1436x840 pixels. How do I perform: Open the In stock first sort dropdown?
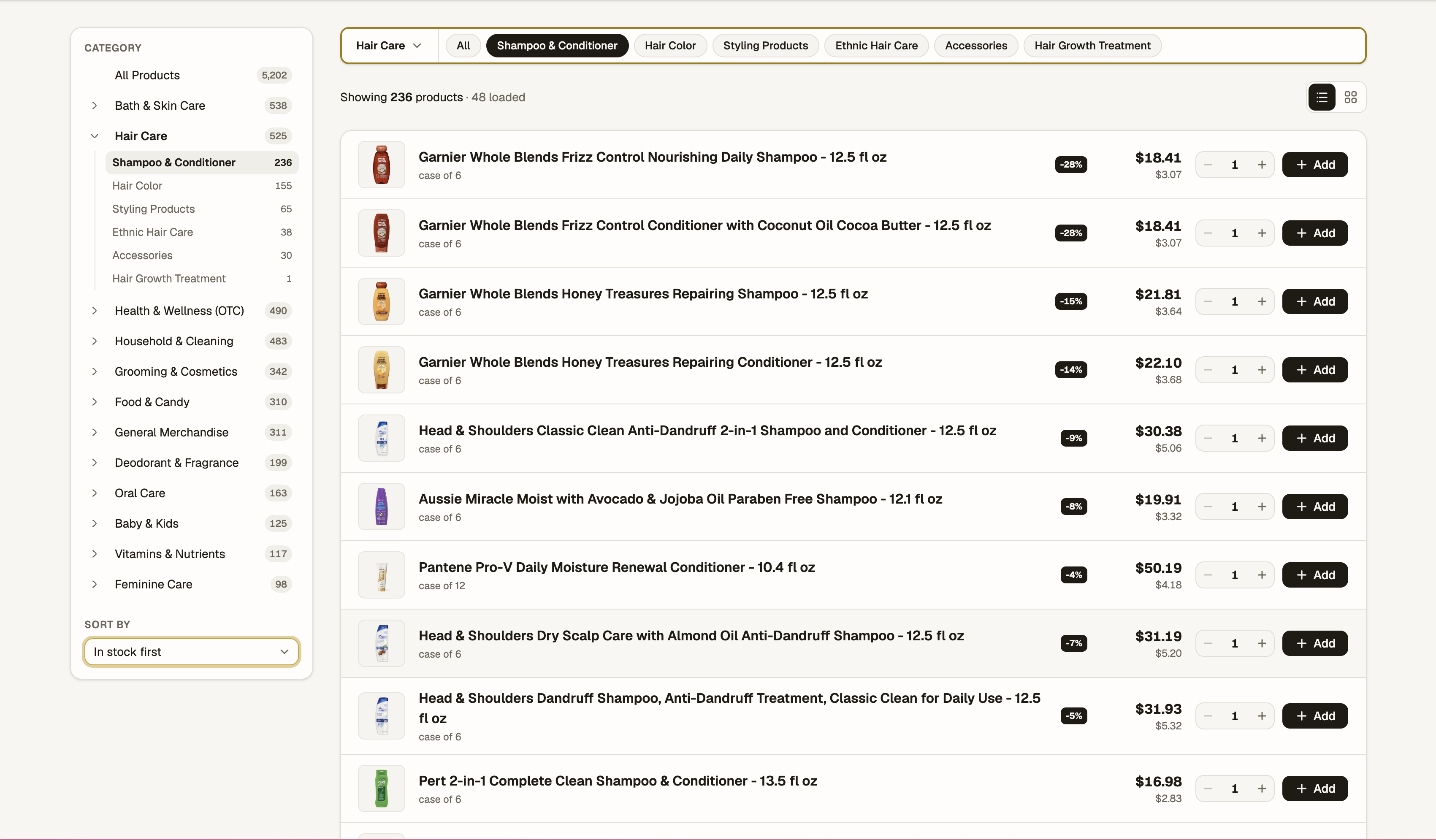tap(192, 652)
